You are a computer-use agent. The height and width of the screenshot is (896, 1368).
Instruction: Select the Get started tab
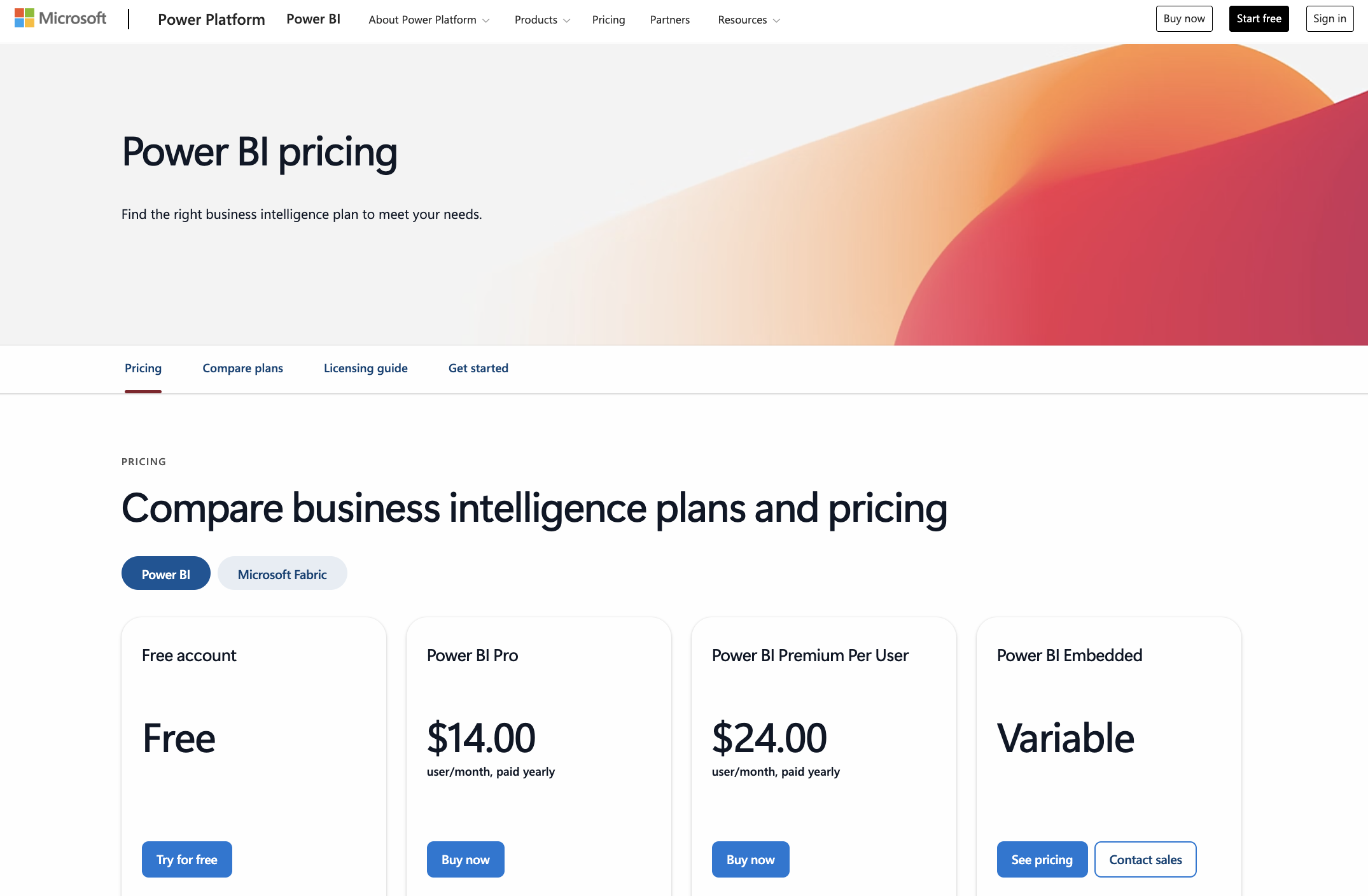pos(478,368)
